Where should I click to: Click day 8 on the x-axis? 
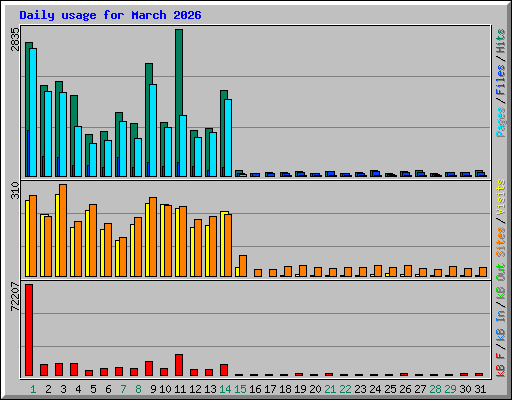[138, 389]
